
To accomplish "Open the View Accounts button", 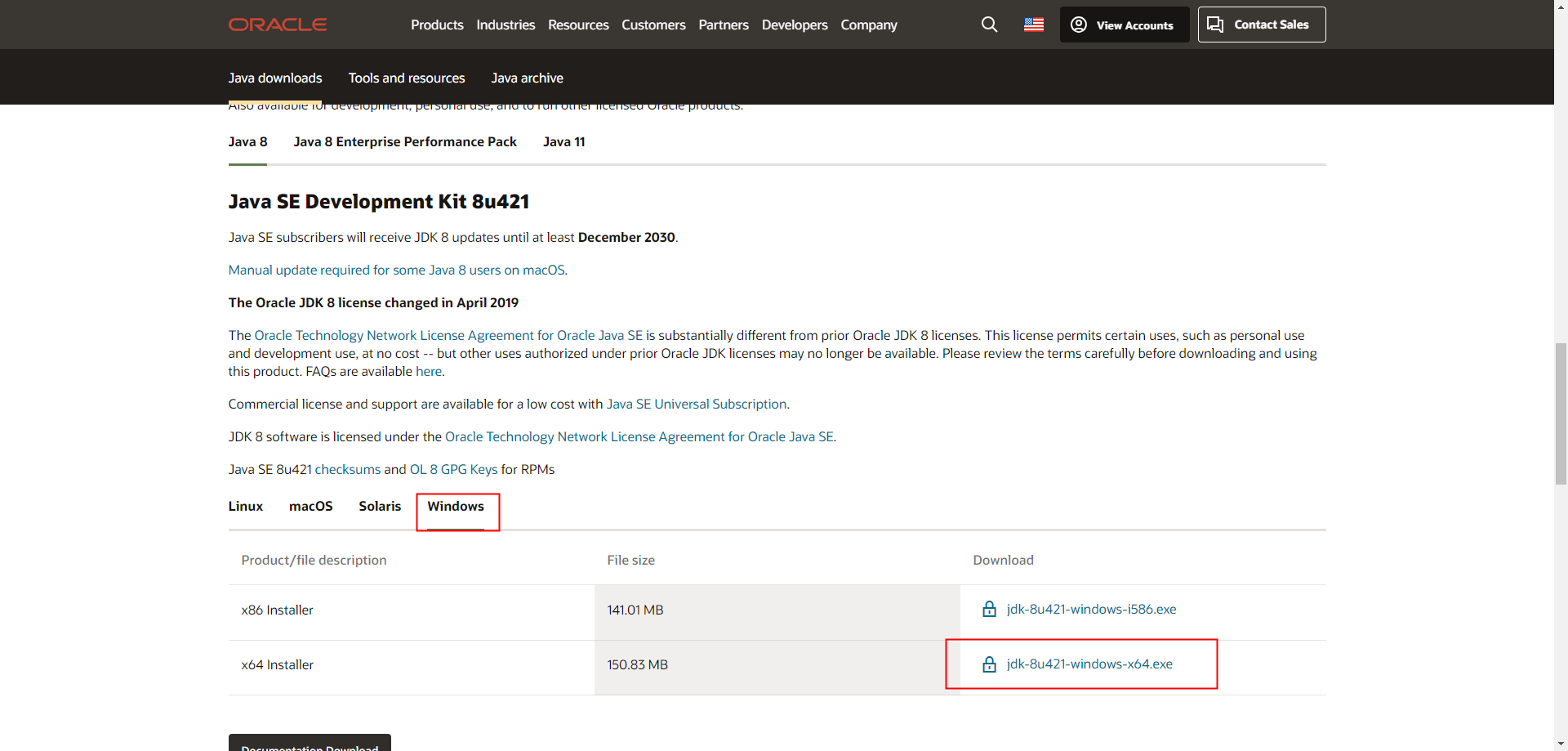I will (1124, 25).
